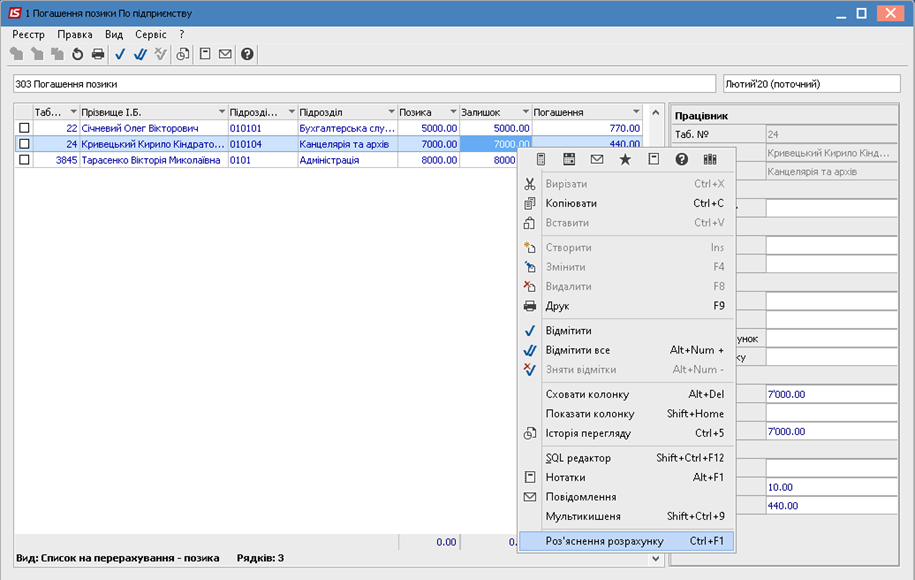Choose Повідомлення in the context menu
Viewport: 915px width, 580px height.
[627, 497]
